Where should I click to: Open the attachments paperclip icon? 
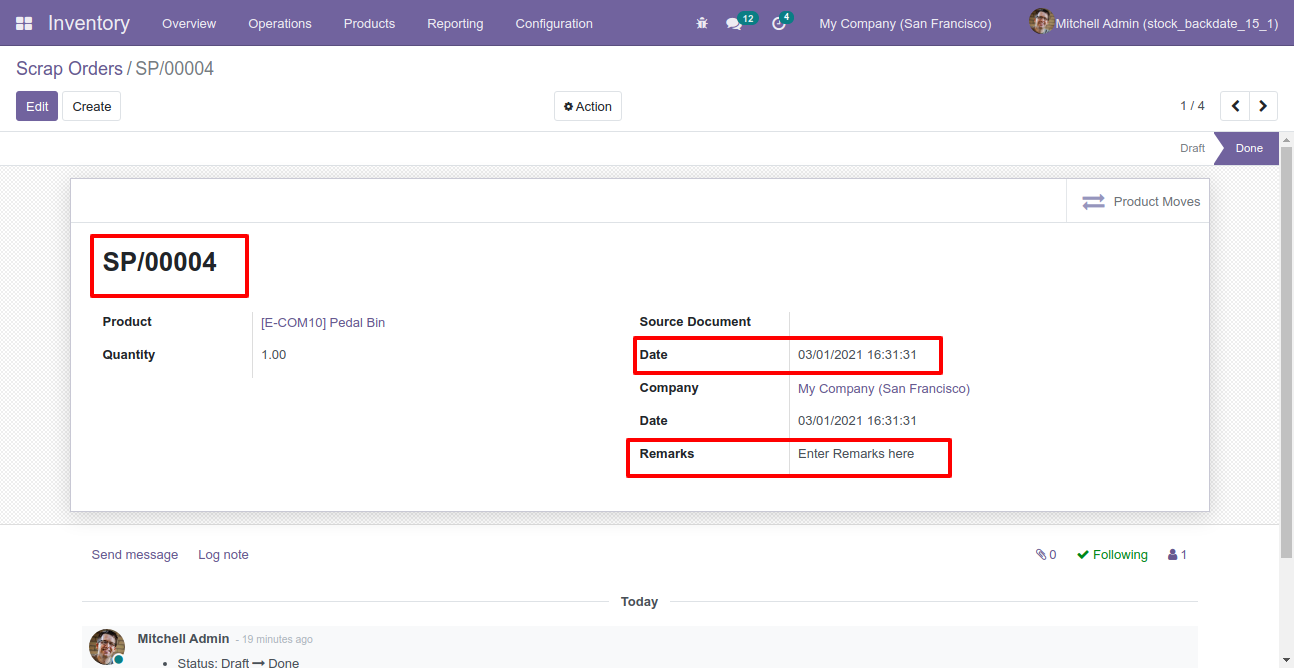(1045, 555)
